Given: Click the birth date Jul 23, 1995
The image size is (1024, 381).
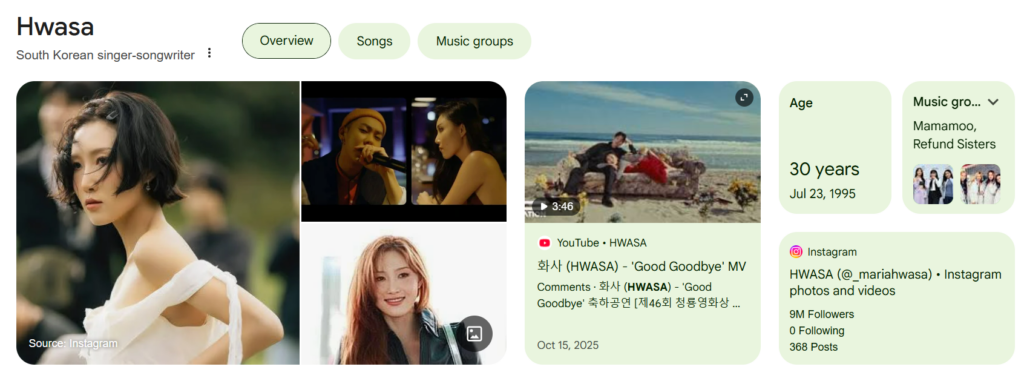Looking at the screenshot, I should point(822,194).
